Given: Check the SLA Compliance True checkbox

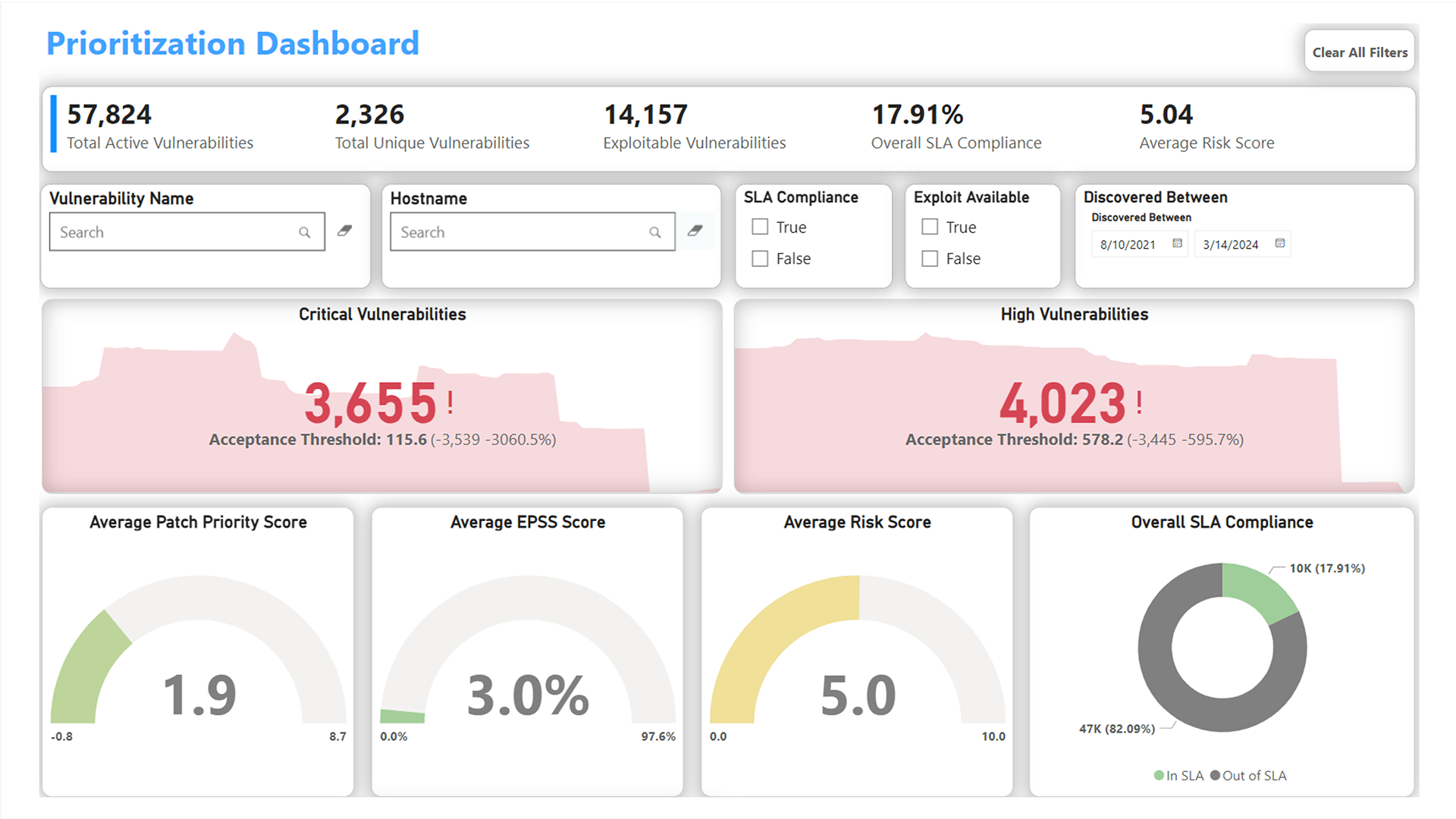Looking at the screenshot, I should [760, 227].
